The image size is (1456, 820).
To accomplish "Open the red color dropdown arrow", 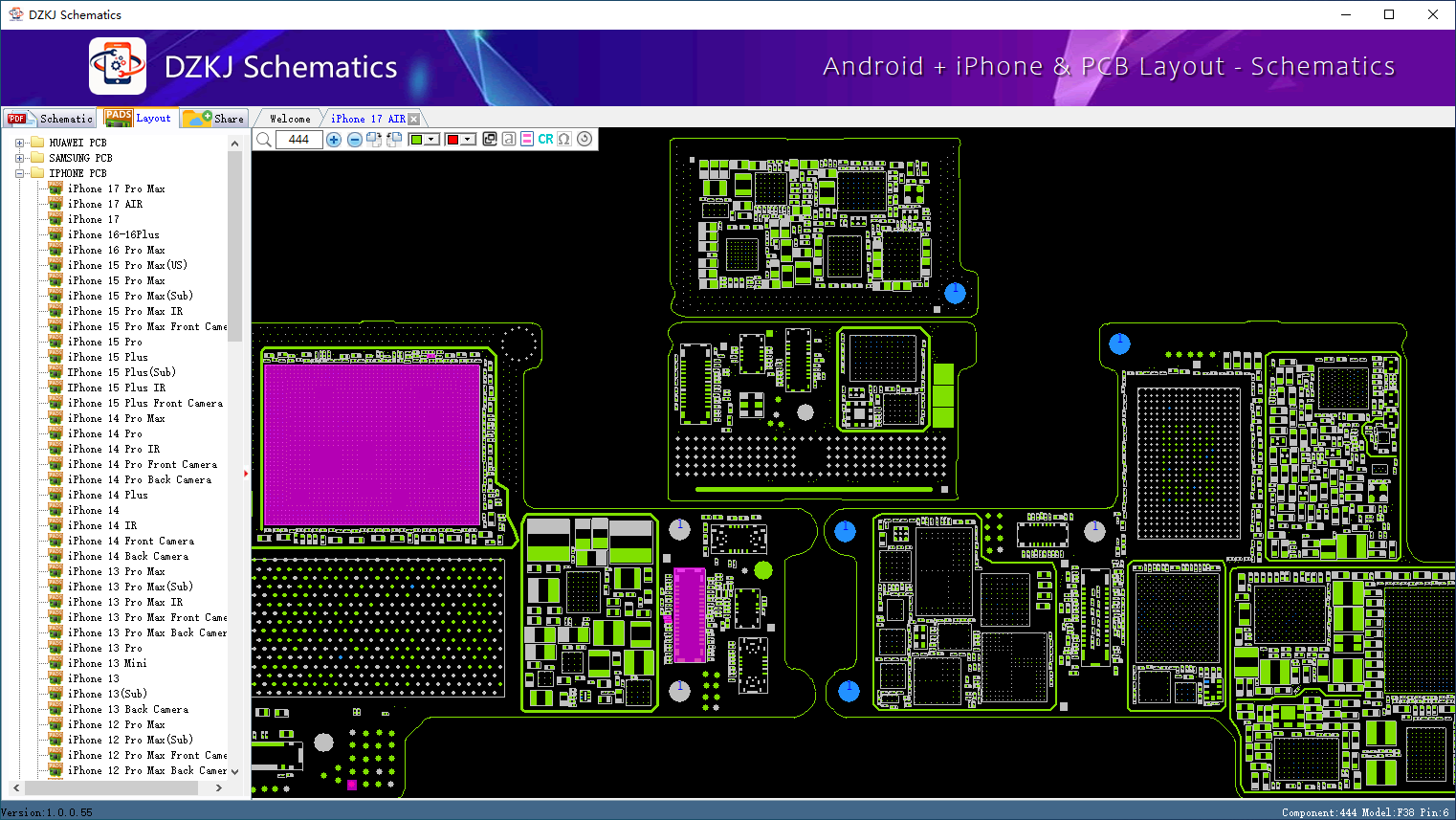I will tap(469, 140).
